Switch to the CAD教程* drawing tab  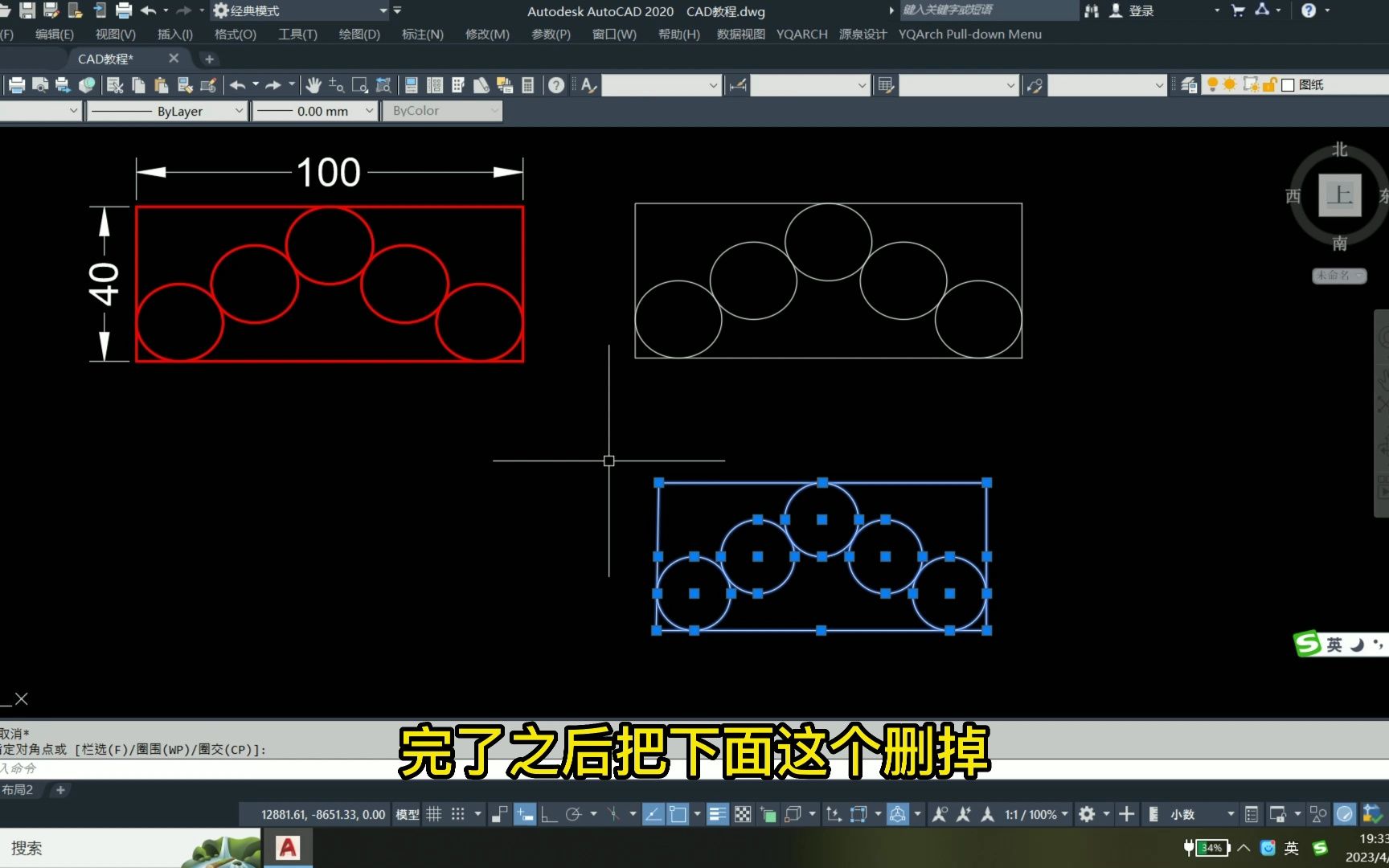pyautogui.click(x=106, y=59)
